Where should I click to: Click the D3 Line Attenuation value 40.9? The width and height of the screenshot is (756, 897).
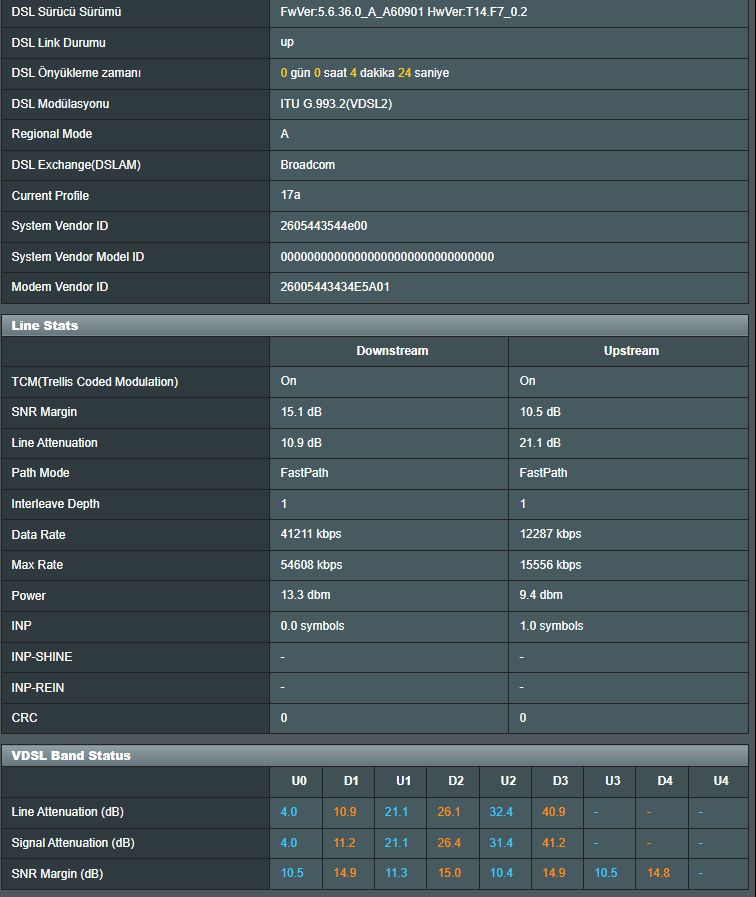pos(554,812)
